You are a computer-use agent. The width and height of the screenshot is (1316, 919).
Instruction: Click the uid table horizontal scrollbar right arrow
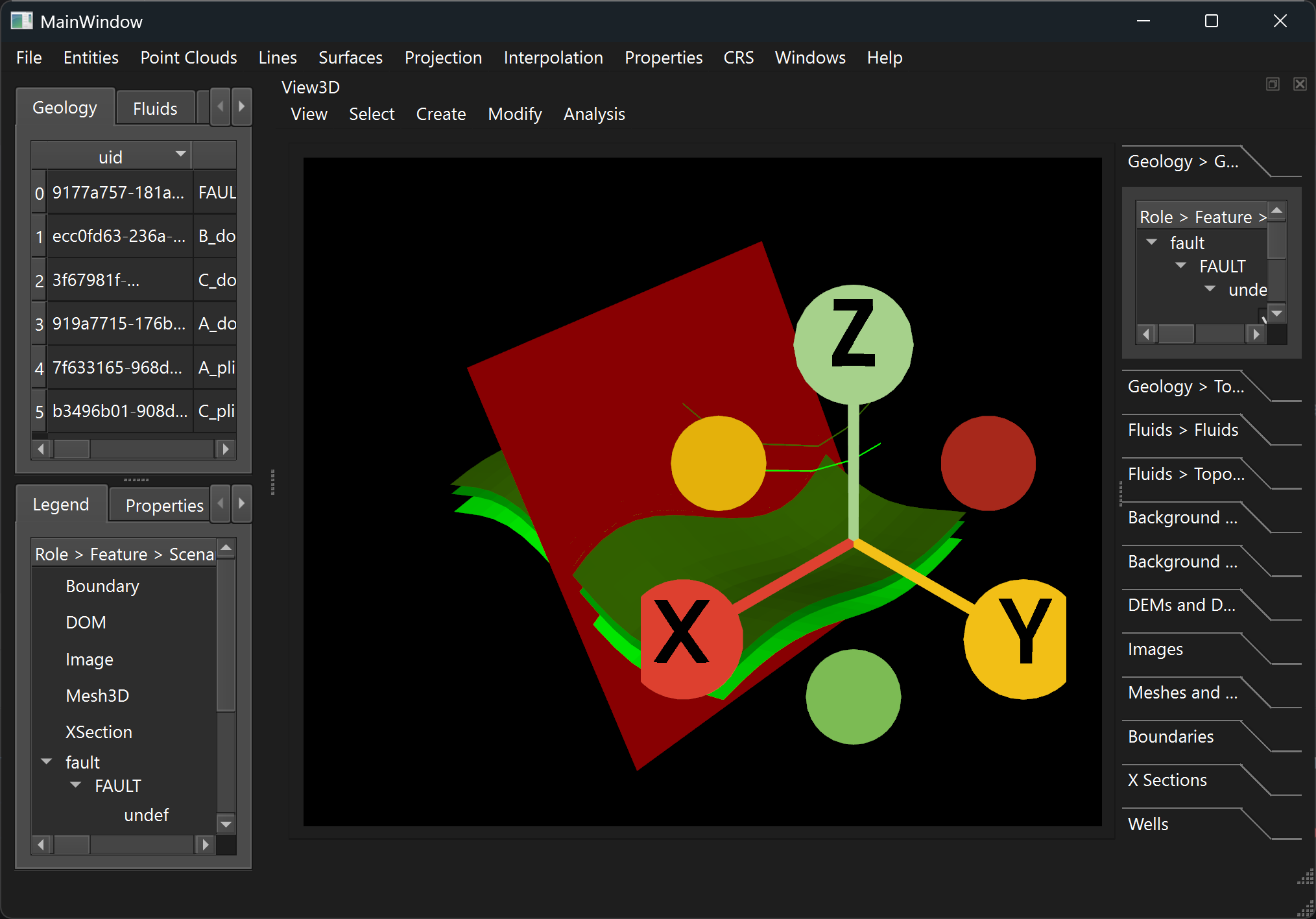click(224, 449)
